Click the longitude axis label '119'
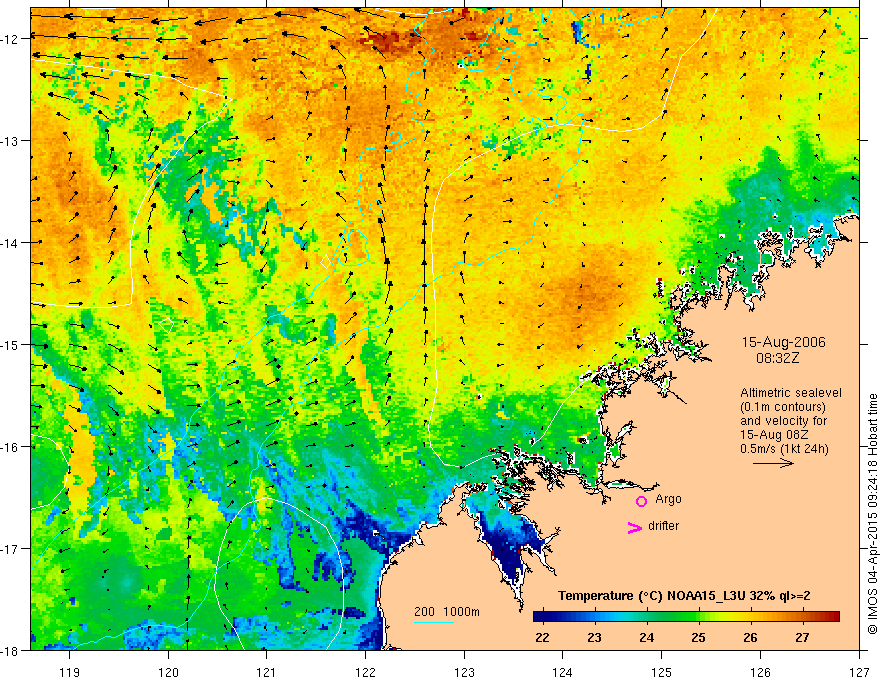880x680 pixels. [x=70, y=672]
